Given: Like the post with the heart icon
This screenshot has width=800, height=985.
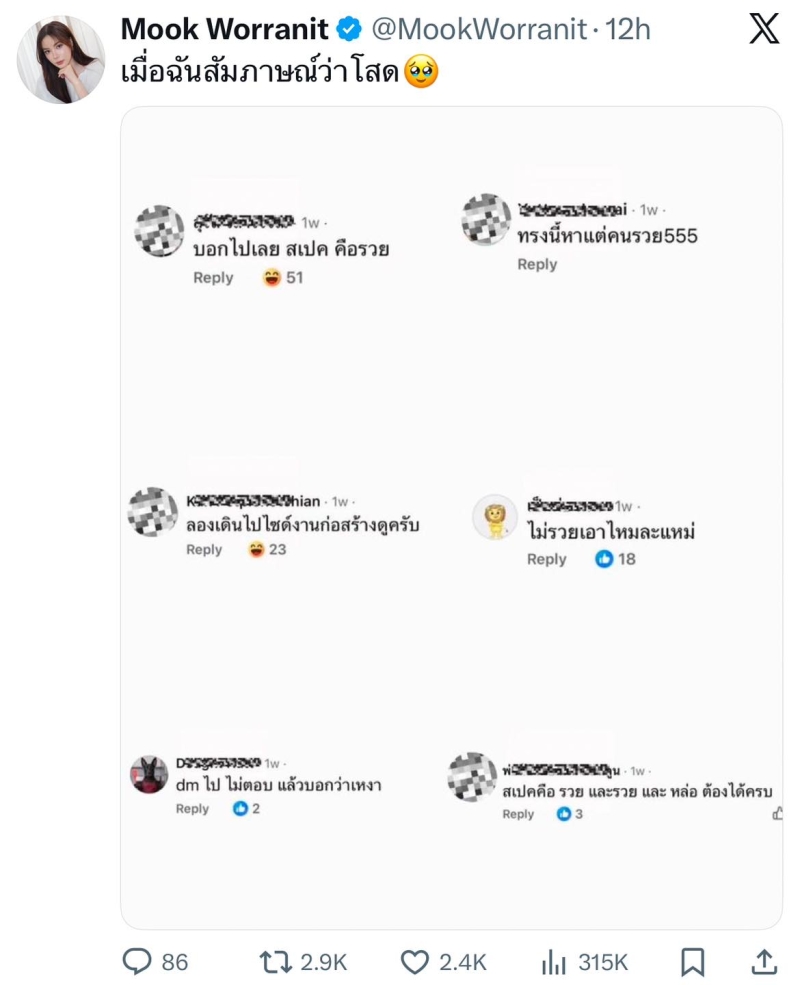Looking at the screenshot, I should (x=414, y=962).
